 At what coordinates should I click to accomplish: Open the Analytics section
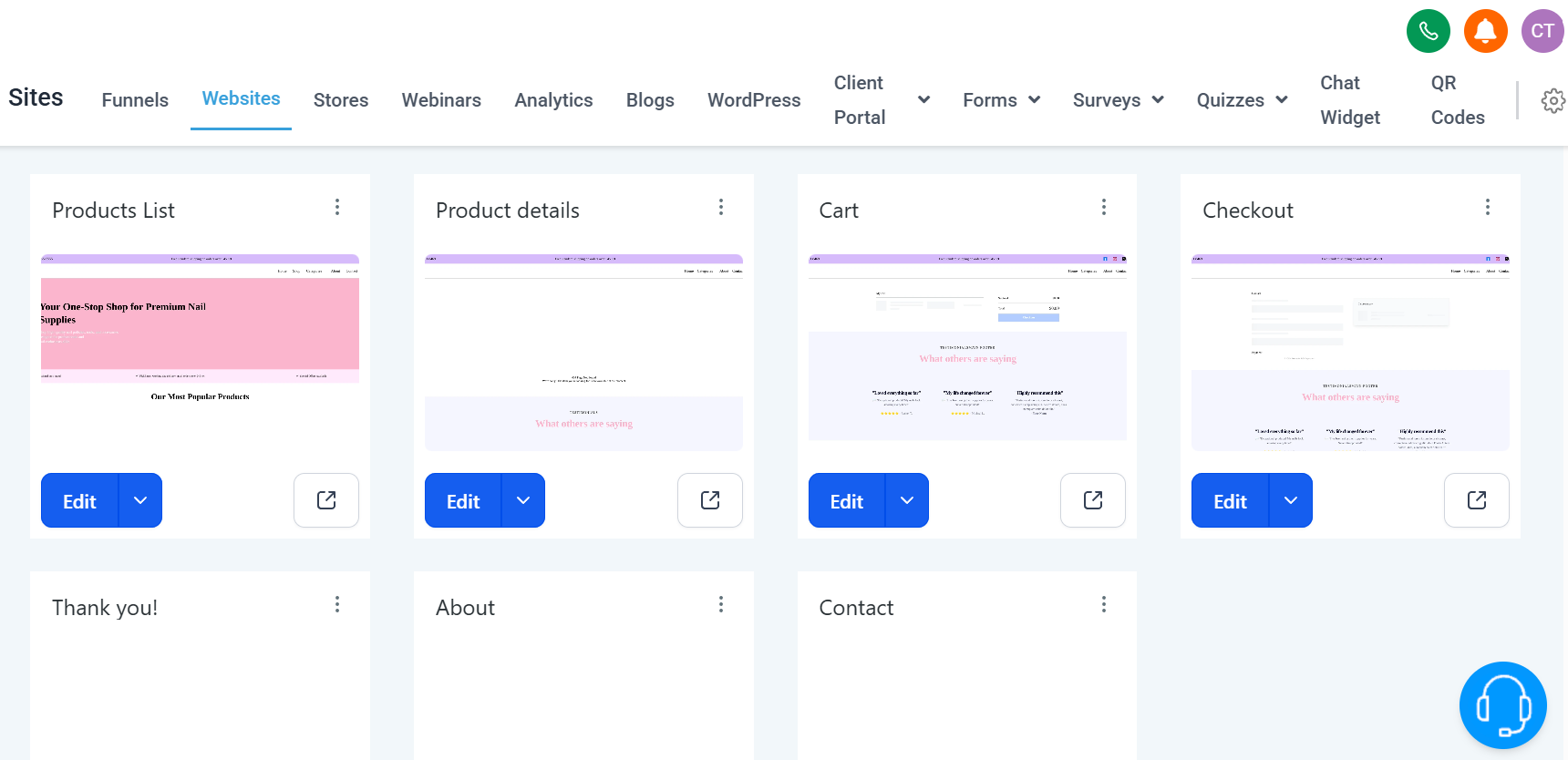click(x=553, y=100)
